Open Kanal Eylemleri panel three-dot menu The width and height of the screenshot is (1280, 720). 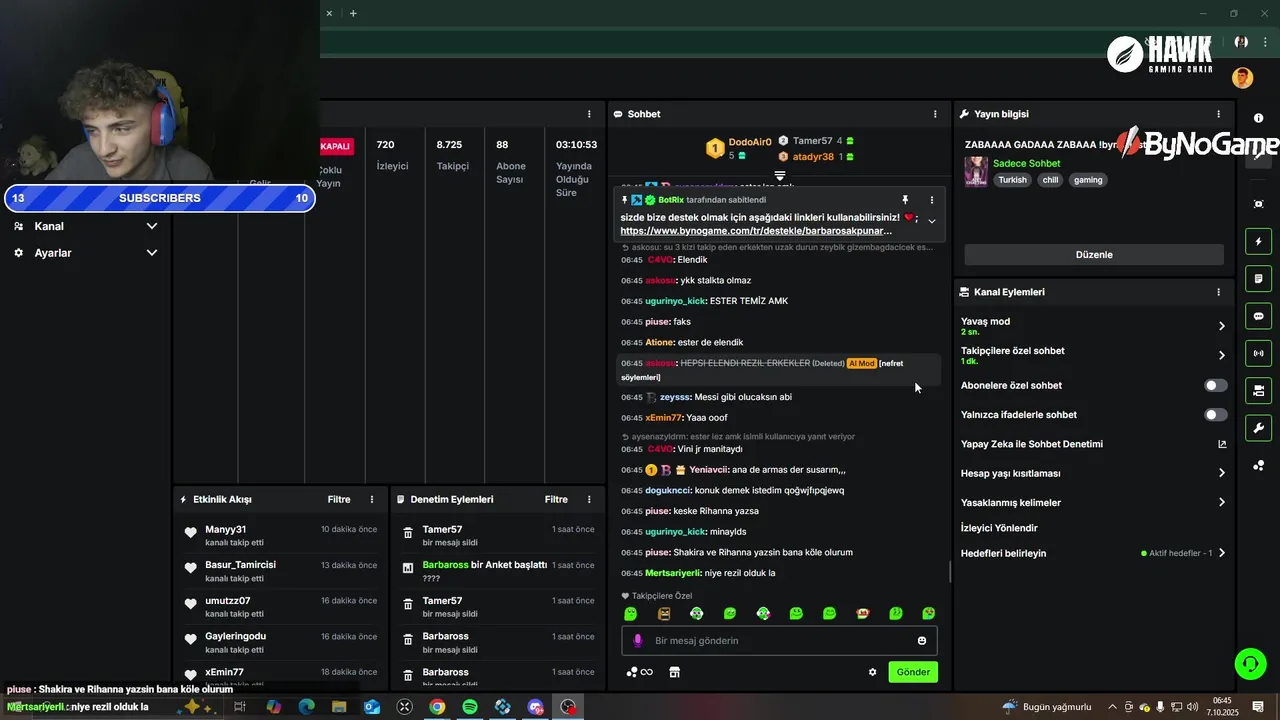point(1218,292)
